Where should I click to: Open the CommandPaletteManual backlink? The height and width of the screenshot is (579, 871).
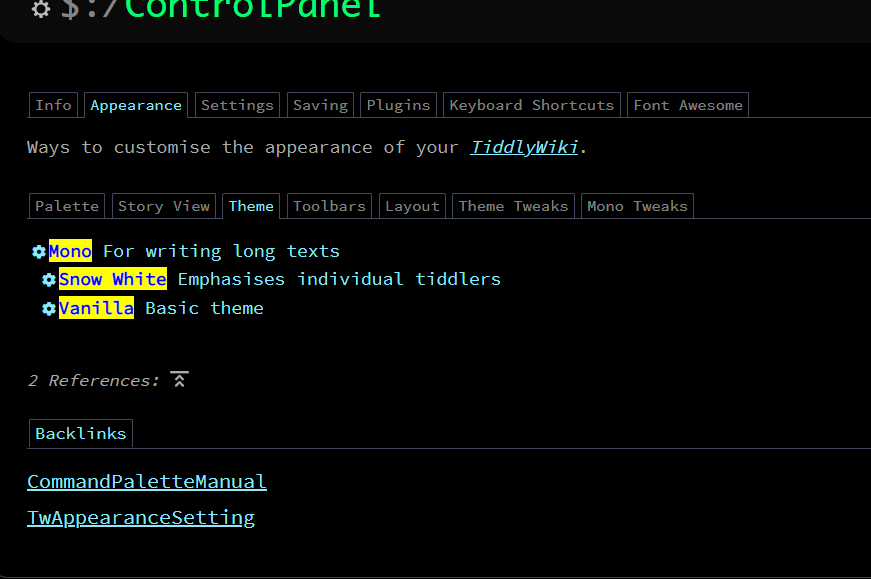147,481
